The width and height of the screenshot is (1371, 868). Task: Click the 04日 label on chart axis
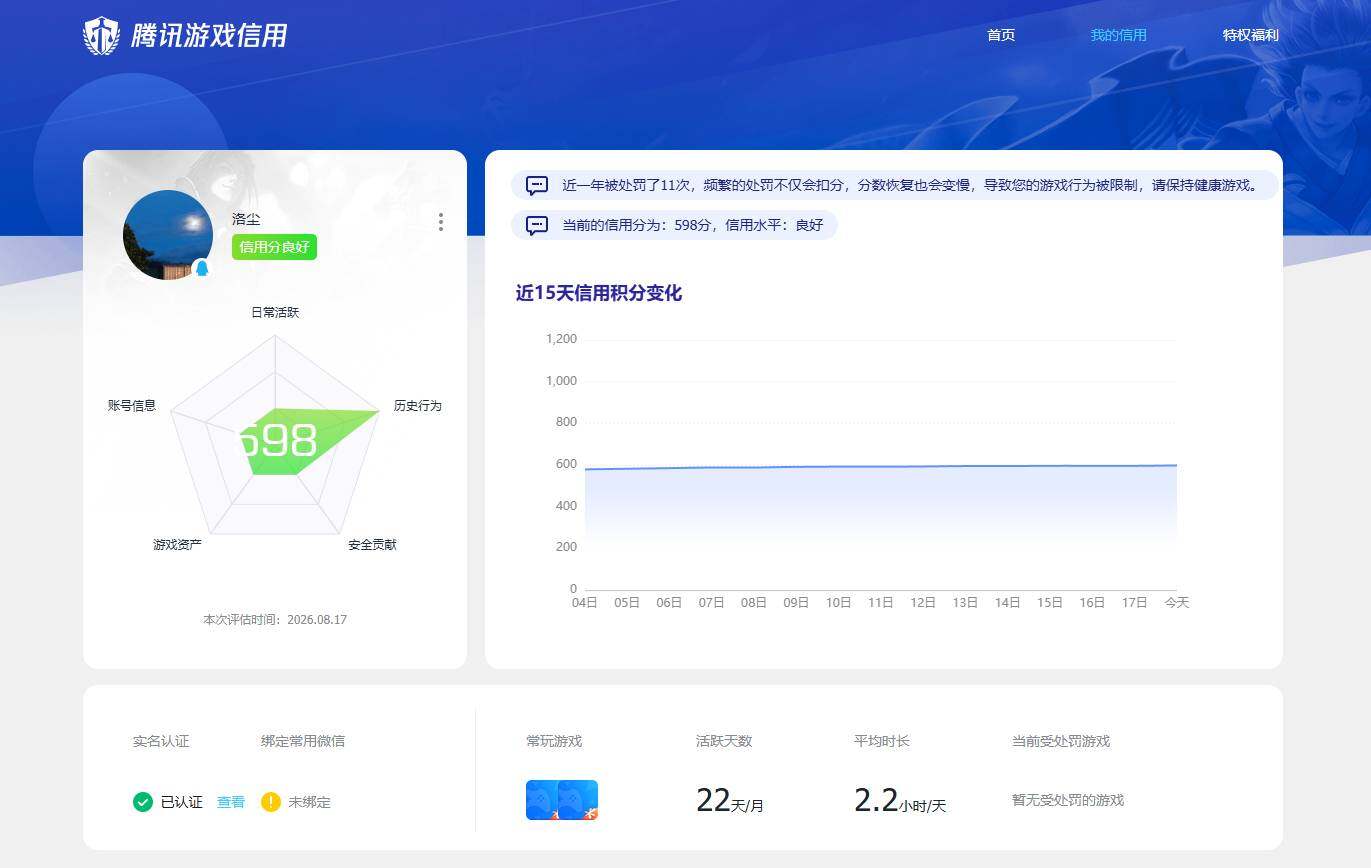(x=584, y=603)
